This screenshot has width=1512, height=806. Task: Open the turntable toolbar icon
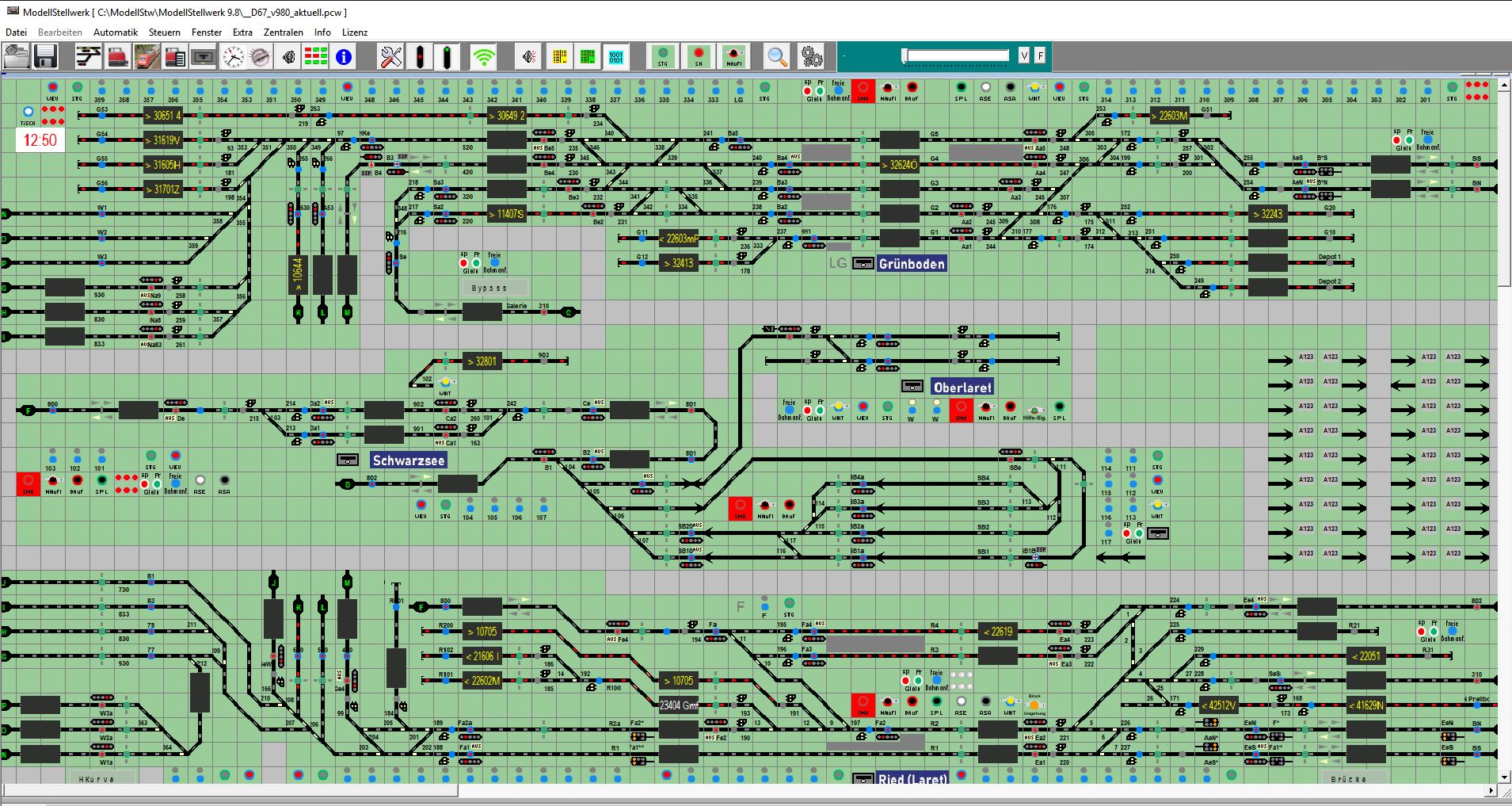pyautogui.click(x=261, y=57)
